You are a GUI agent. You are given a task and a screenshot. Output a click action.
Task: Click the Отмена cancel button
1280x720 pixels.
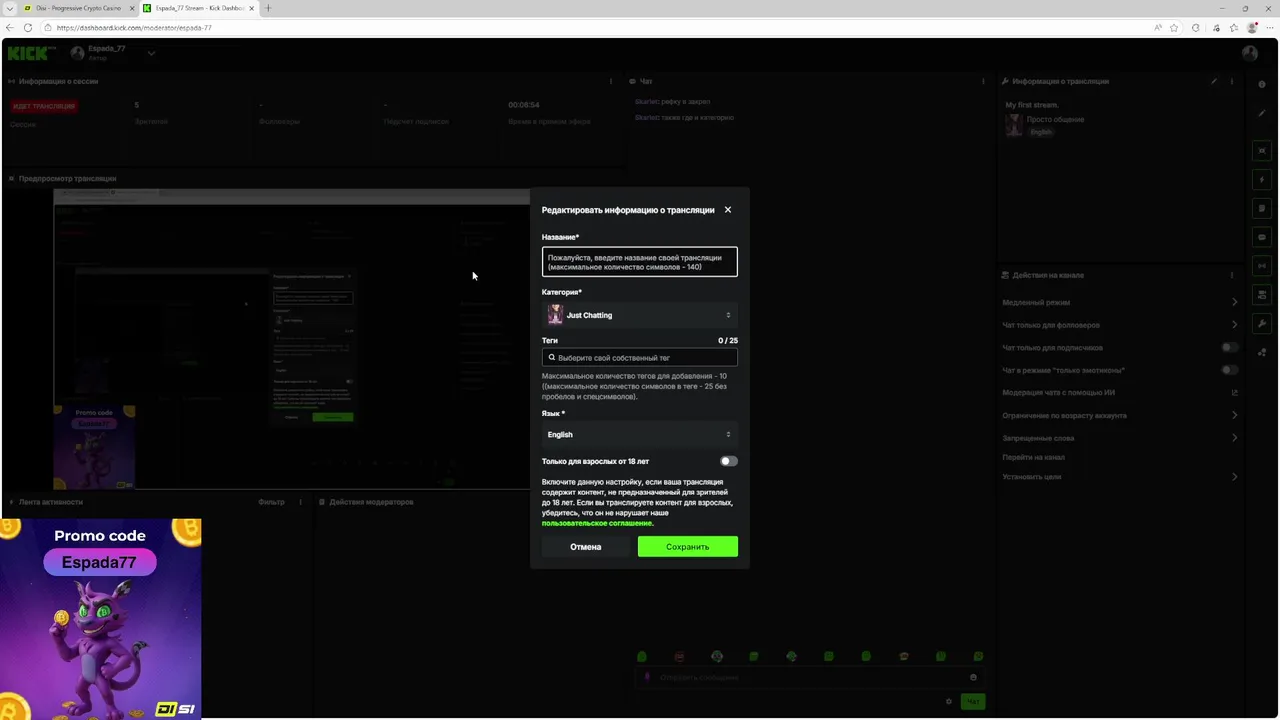point(586,547)
